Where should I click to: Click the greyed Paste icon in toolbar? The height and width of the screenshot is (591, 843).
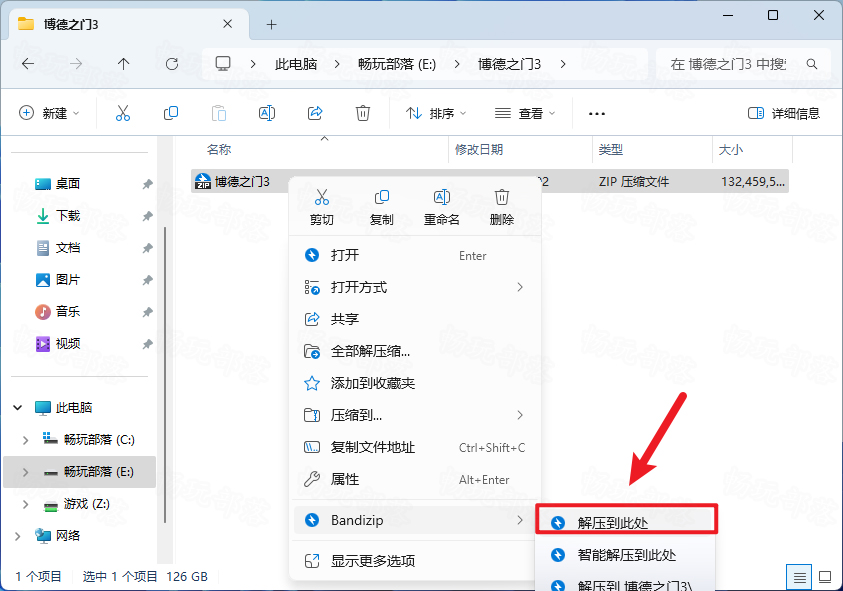pyautogui.click(x=219, y=113)
